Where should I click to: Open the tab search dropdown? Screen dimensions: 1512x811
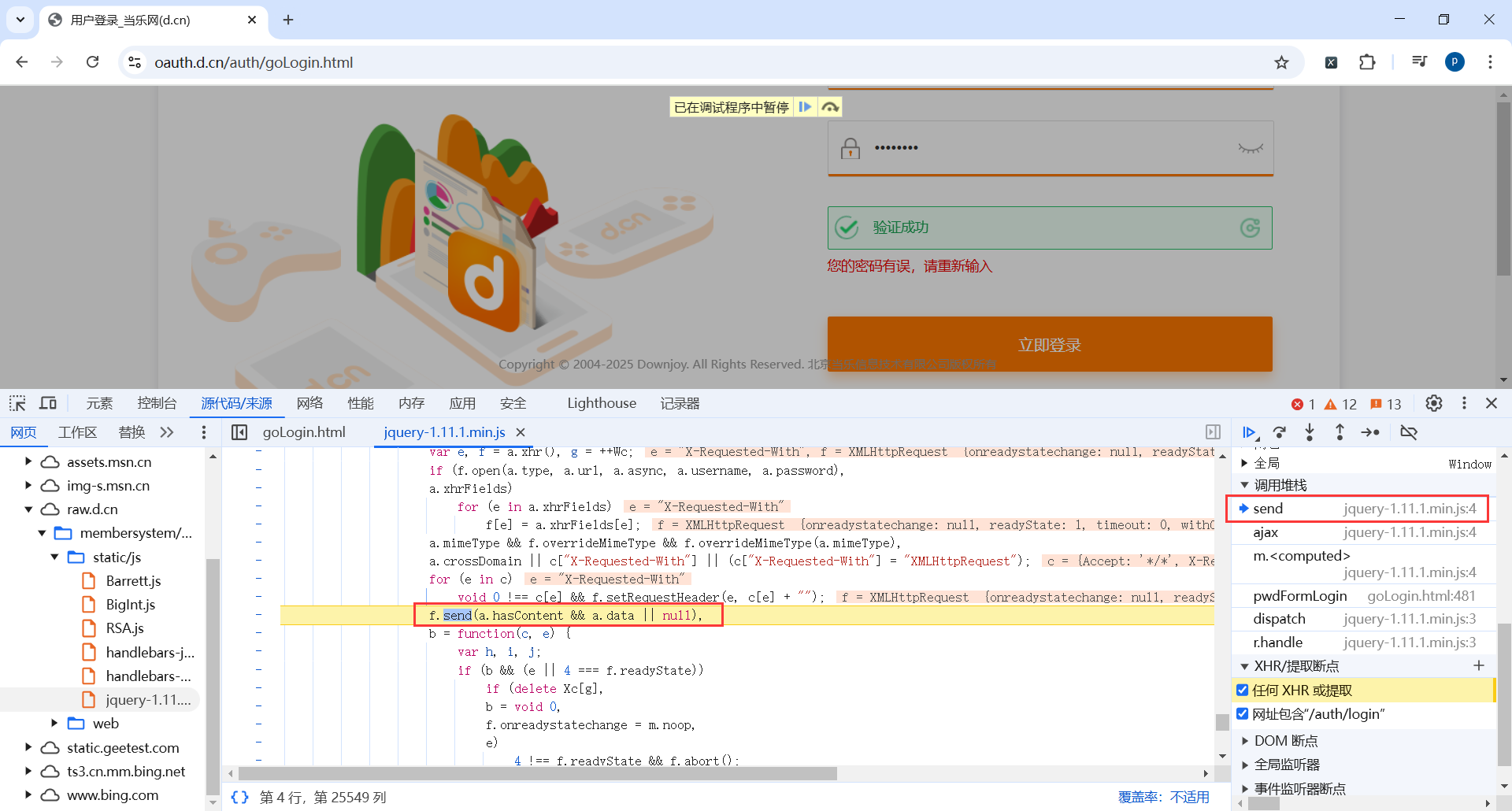tap(20, 20)
